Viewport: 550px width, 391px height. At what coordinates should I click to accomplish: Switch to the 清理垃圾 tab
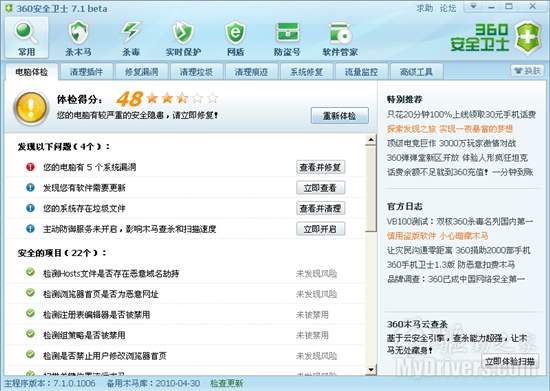click(x=196, y=72)
